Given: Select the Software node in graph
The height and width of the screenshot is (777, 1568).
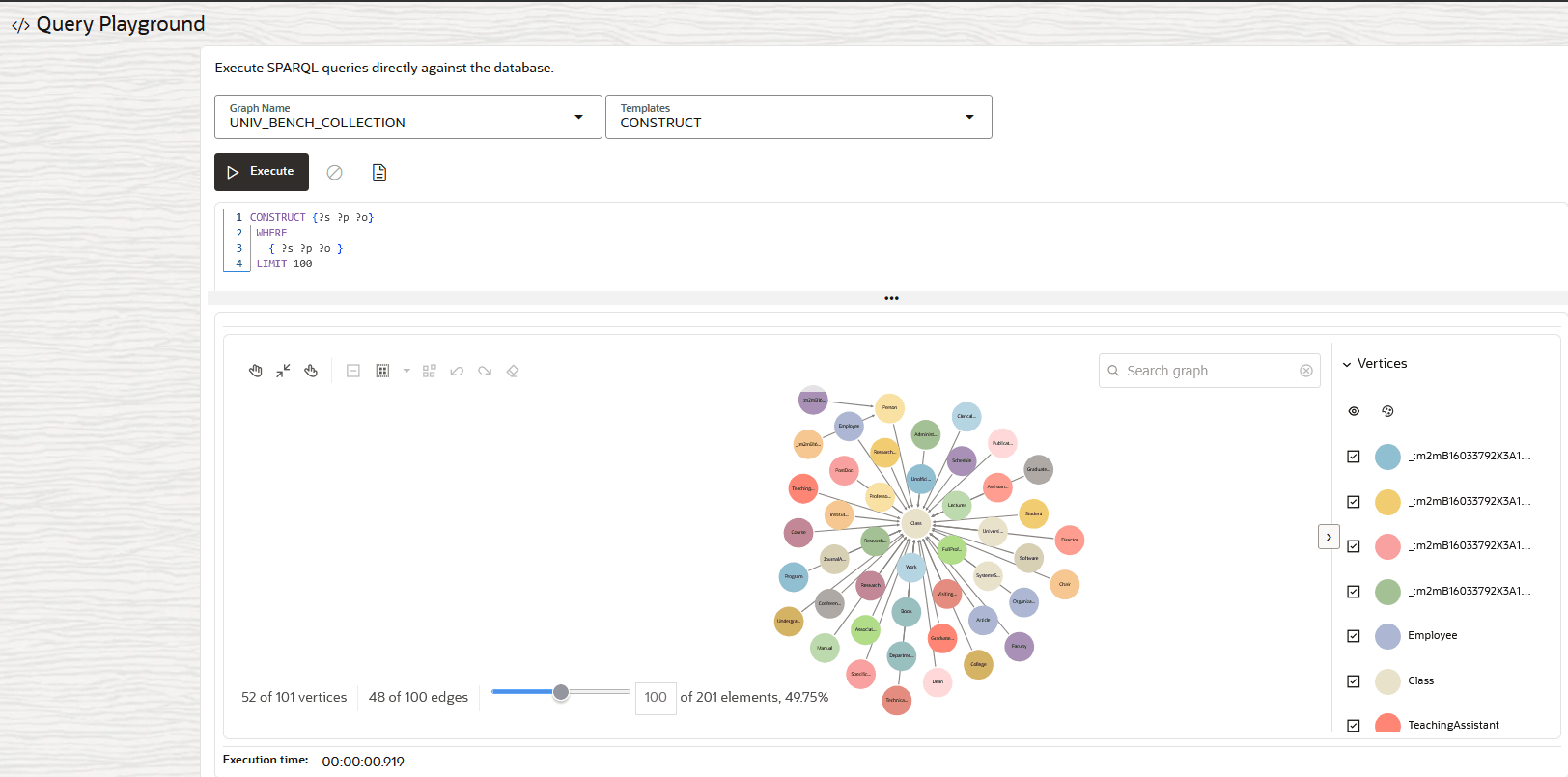Looking at the screenshot, I should click(x=1029, y=558).
